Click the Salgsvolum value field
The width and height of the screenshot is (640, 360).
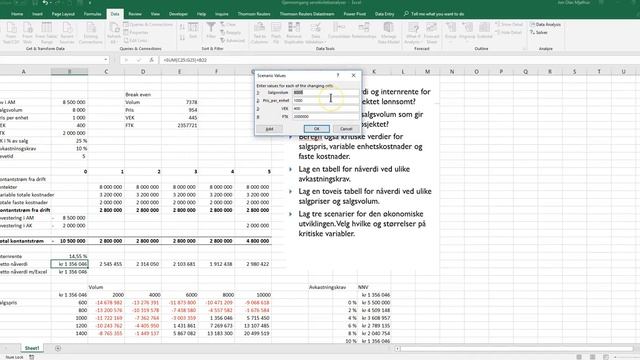[x=325, y=93]
